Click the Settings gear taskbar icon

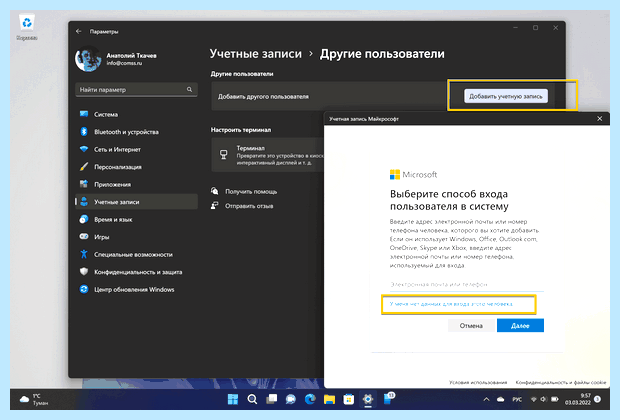tap(368, 399)
